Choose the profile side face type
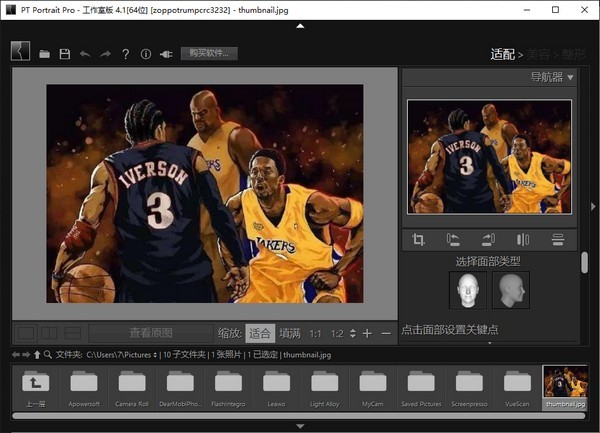Image resolution: width=600 pixels, height=433 pixels. pos(511,290)
